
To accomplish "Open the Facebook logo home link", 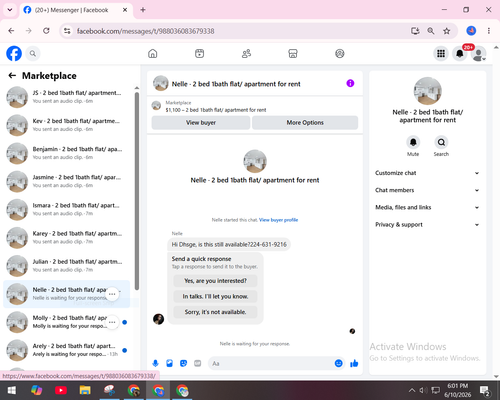I will point(14,53).
